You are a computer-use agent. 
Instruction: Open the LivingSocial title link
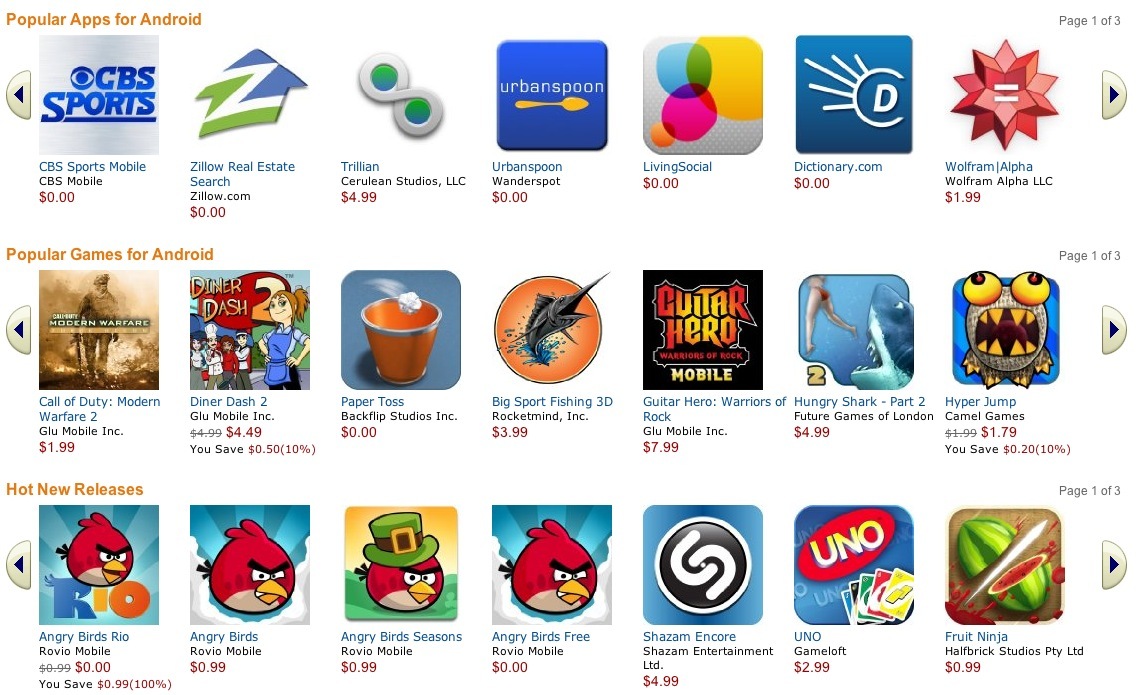point(677,167)
